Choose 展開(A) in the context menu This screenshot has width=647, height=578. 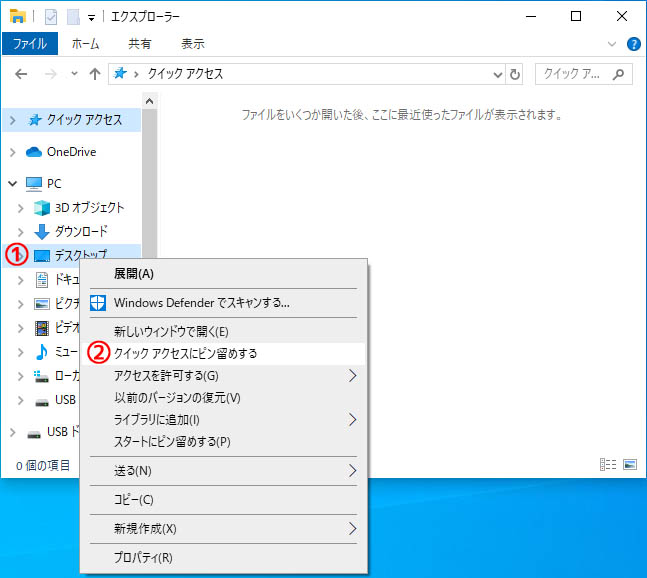pyautogui.click(x=223, y=274)
